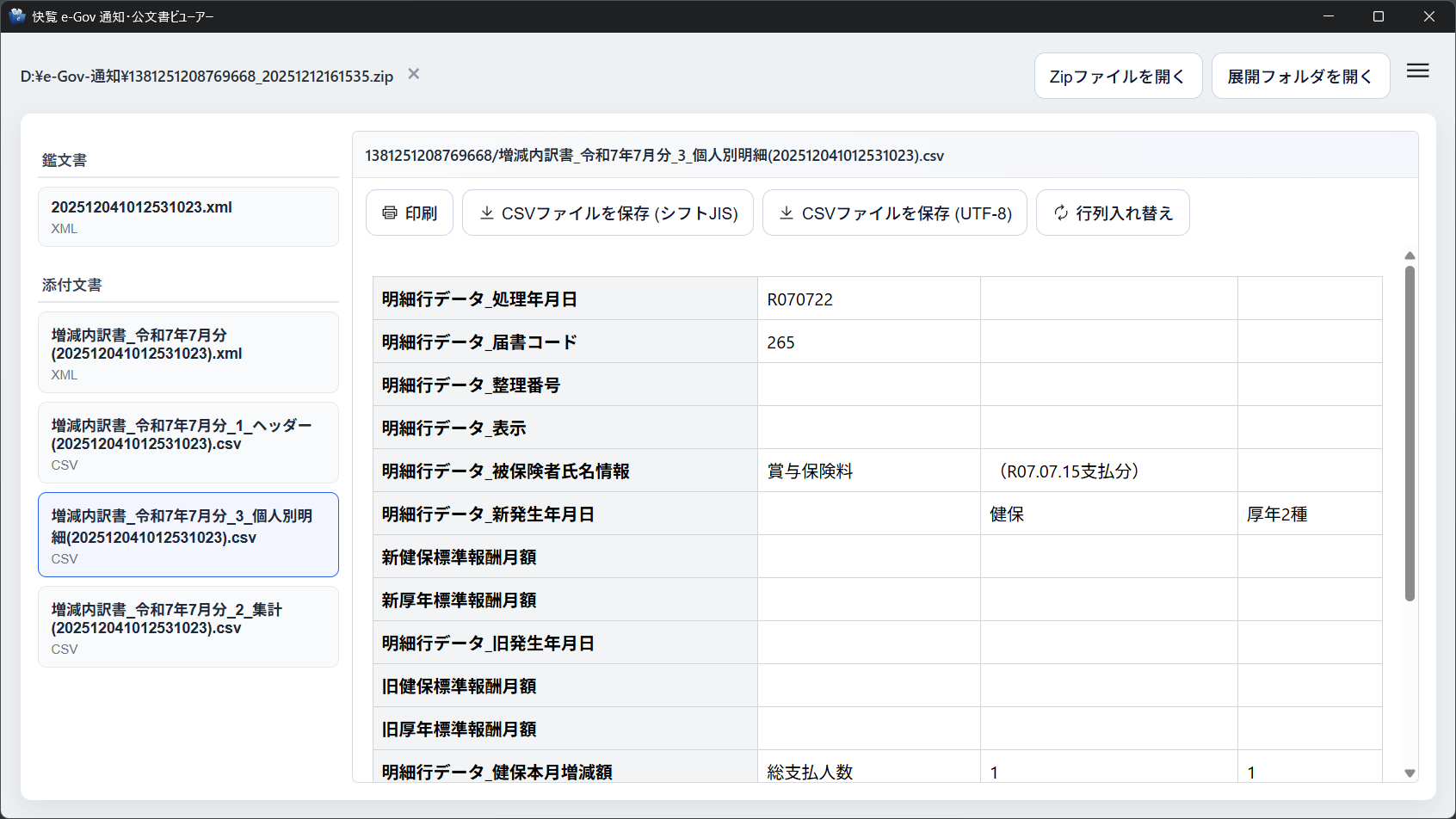The image size is (1456, 819).
Task: Click scrollbar up arrow in table view
Action: [x=1410, y=256]
